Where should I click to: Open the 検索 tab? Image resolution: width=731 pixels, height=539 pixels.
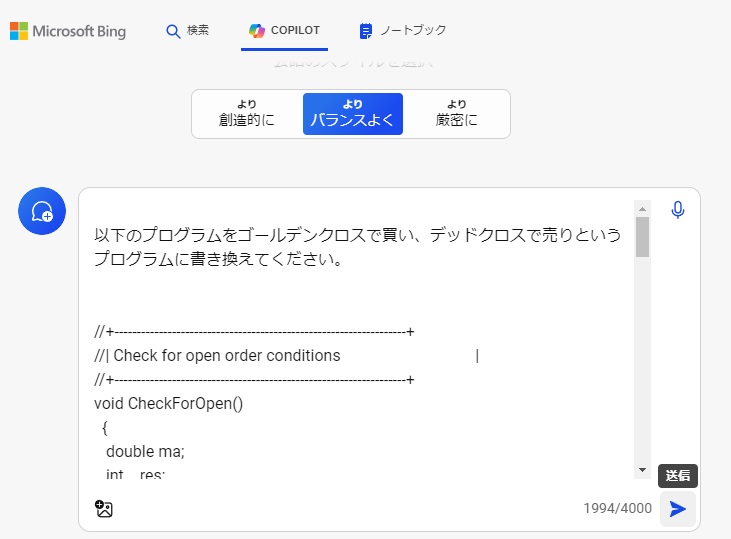point(197,31)
